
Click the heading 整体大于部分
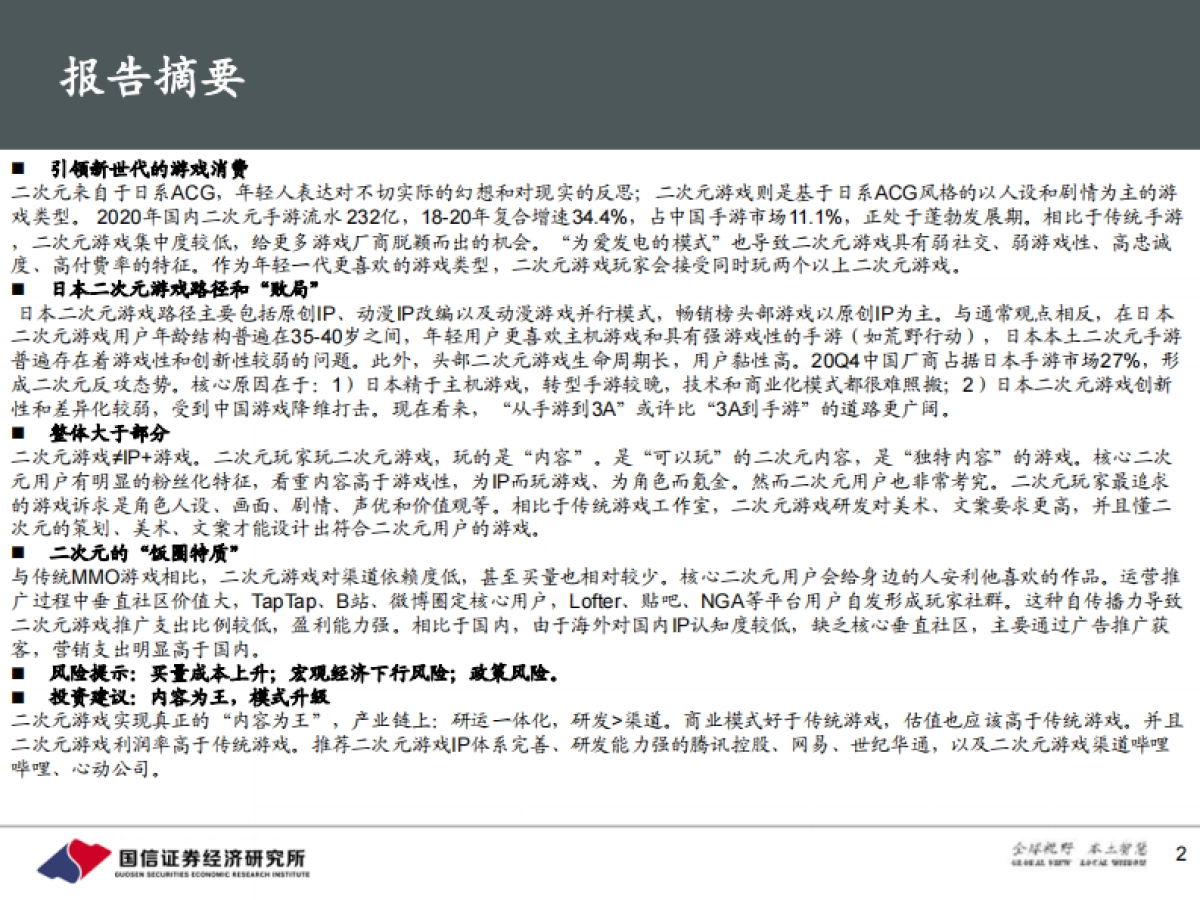coord(110,434)
